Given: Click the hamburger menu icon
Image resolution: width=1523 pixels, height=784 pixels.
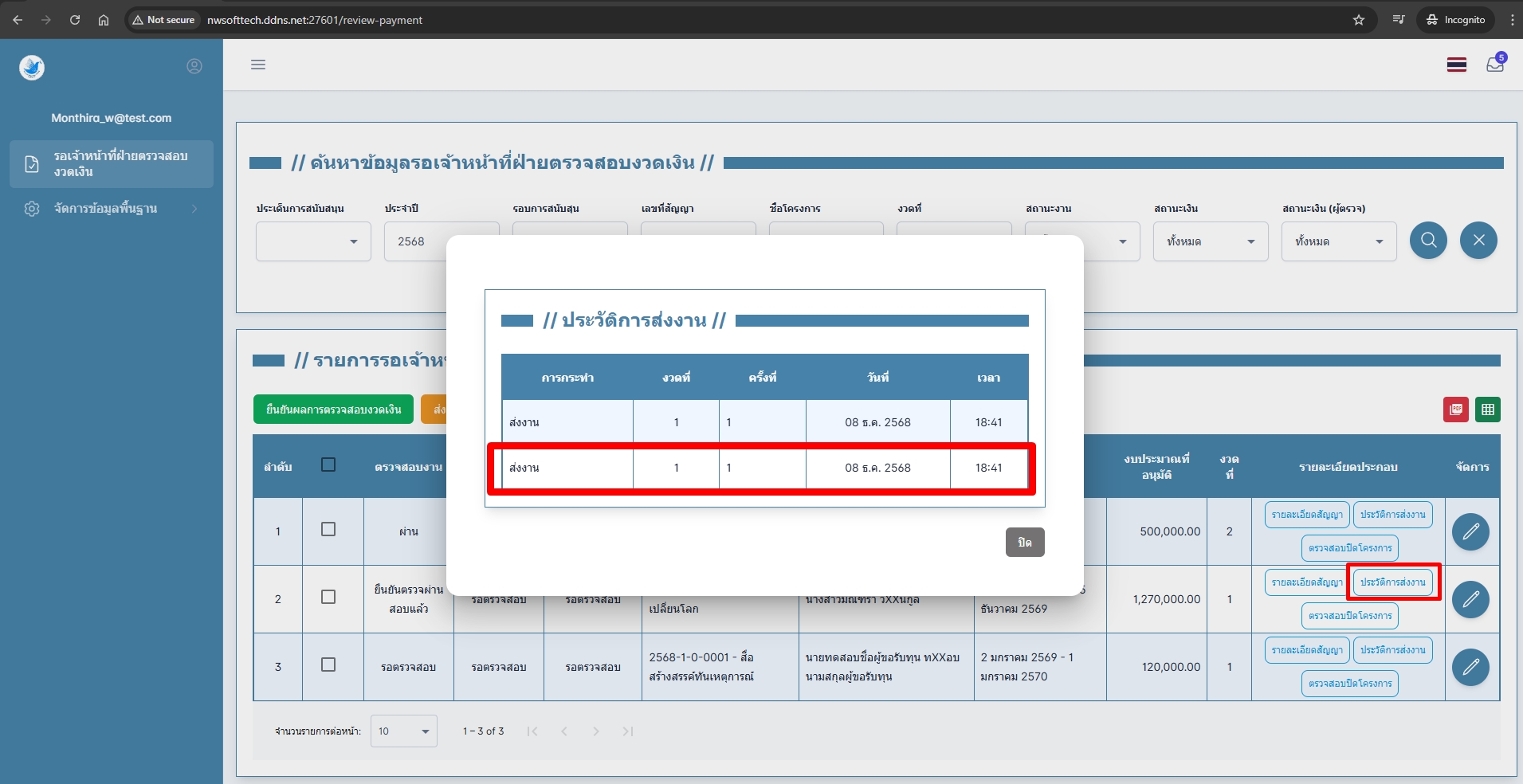Looking at the screenshot, I should (258, 65).
